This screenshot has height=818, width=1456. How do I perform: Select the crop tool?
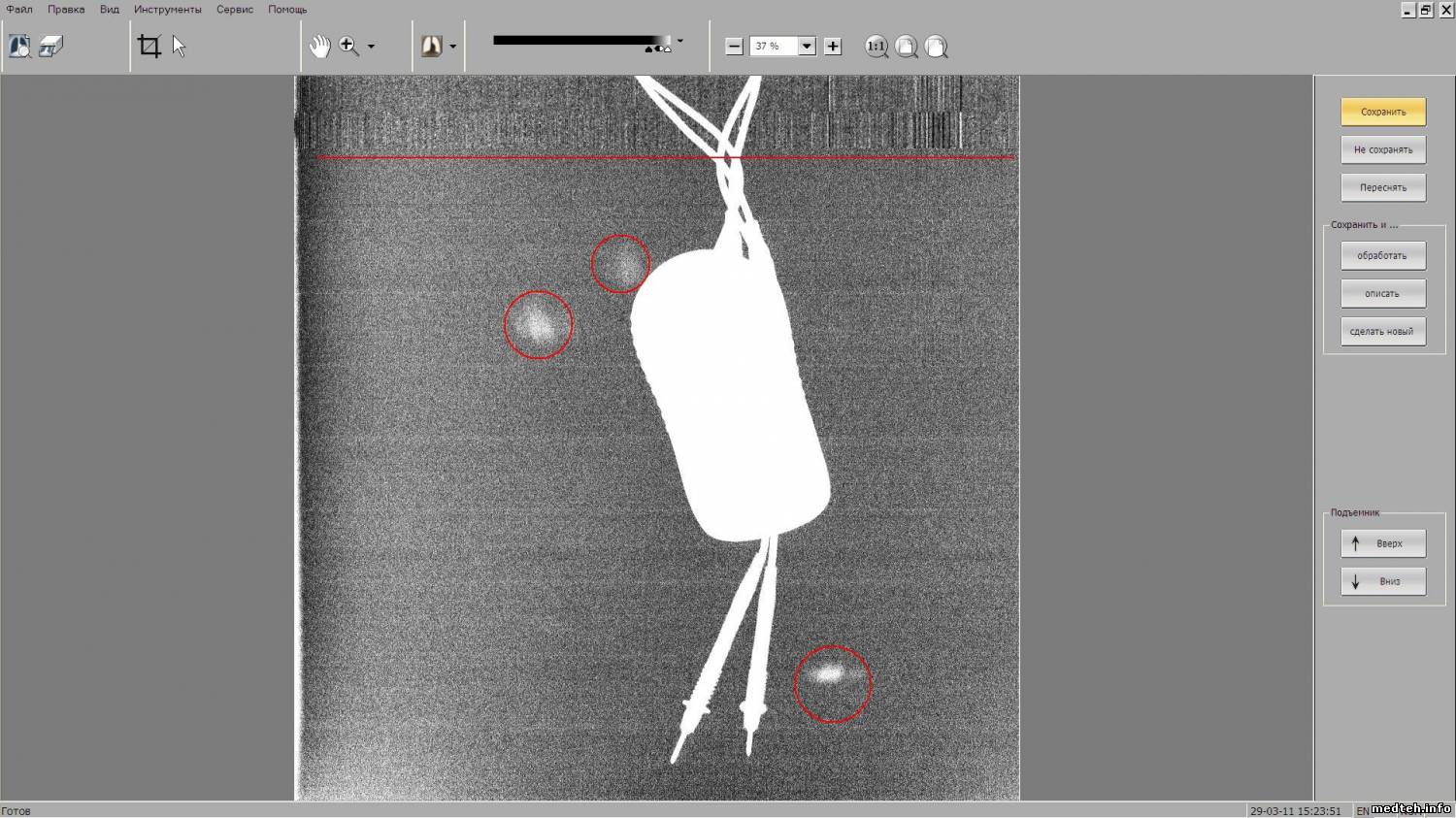tap(149, 47)
